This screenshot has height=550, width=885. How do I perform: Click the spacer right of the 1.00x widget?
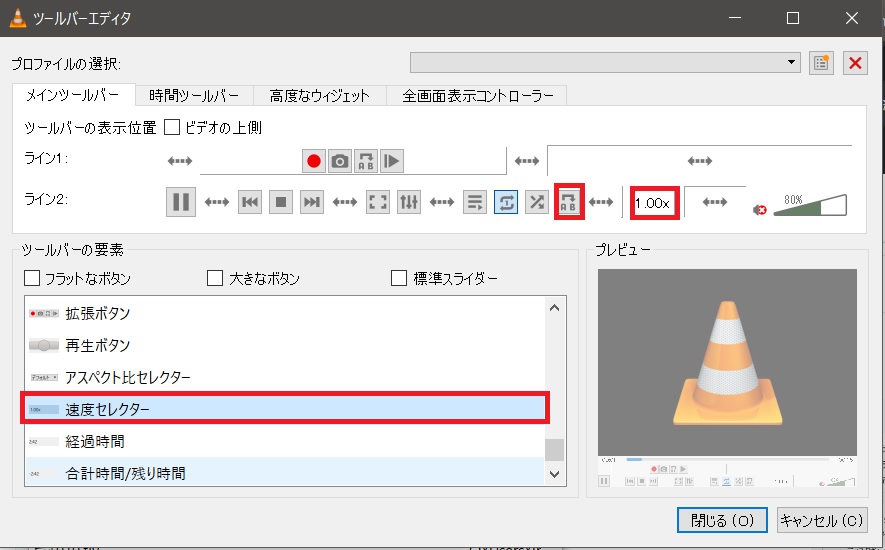pos(715,202)
